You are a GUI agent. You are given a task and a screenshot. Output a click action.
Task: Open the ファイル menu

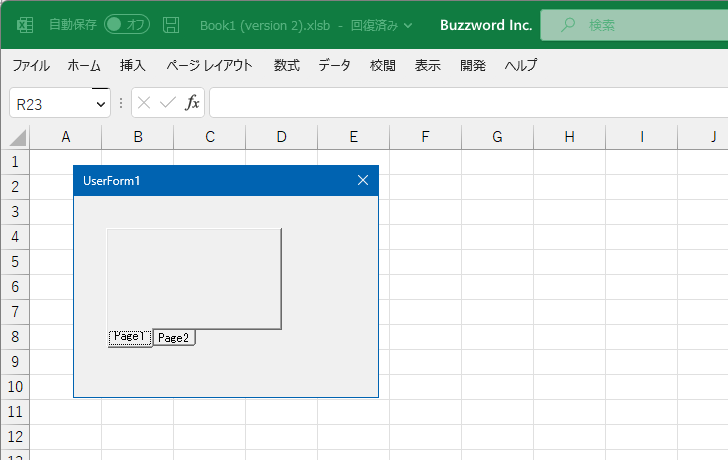[31, 66]
